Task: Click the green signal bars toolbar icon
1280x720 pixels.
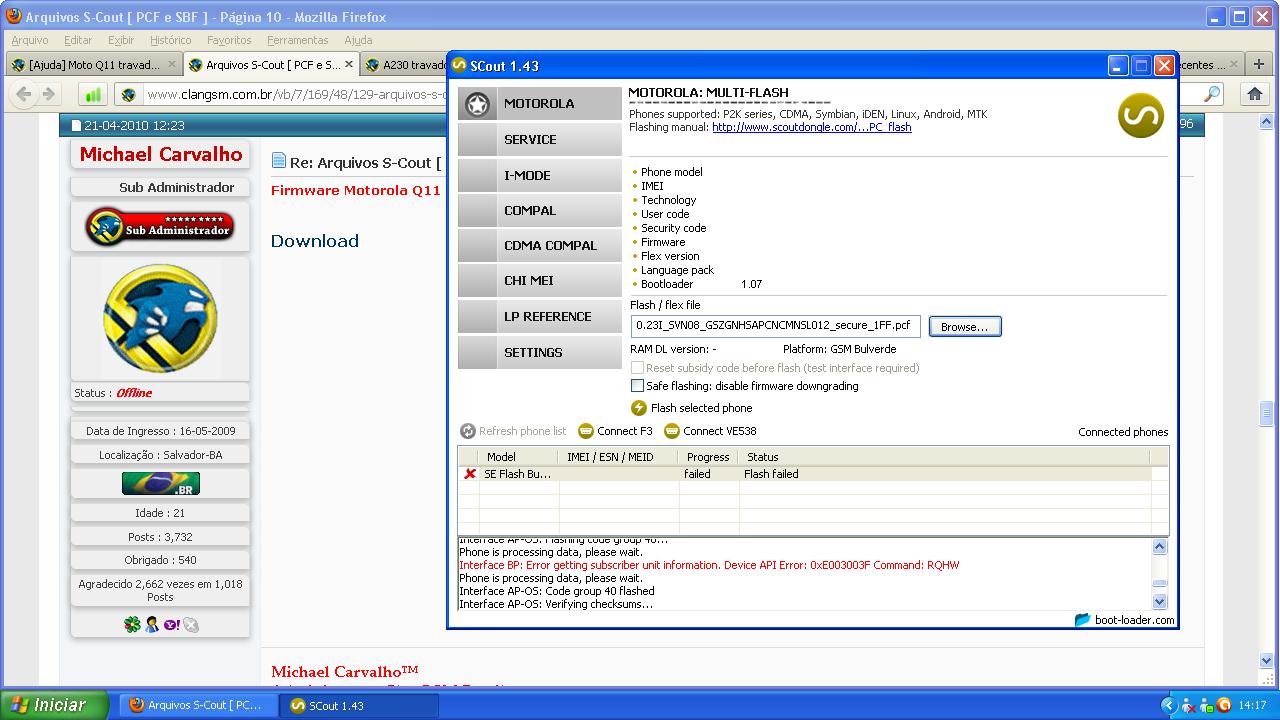Action: pos(93,95)
